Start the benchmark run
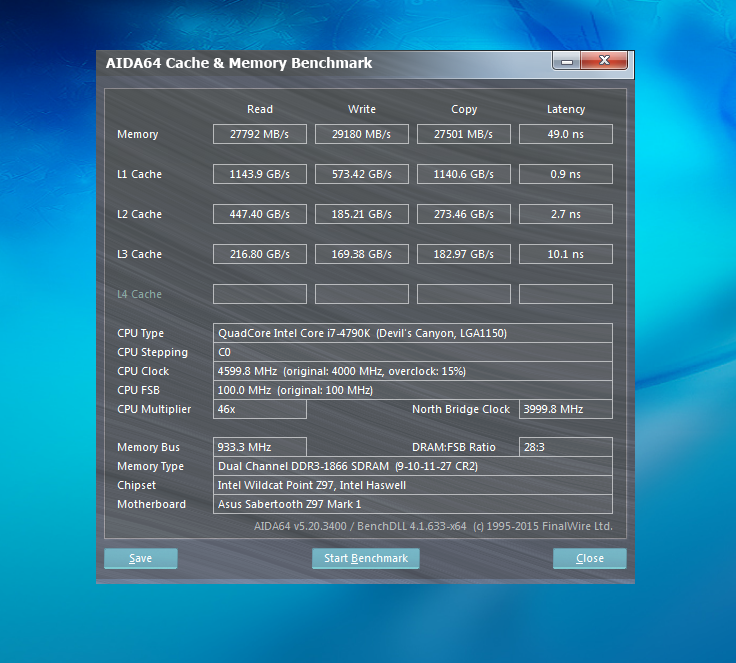This screenshot has width=736, height=663. click(366, 558)
